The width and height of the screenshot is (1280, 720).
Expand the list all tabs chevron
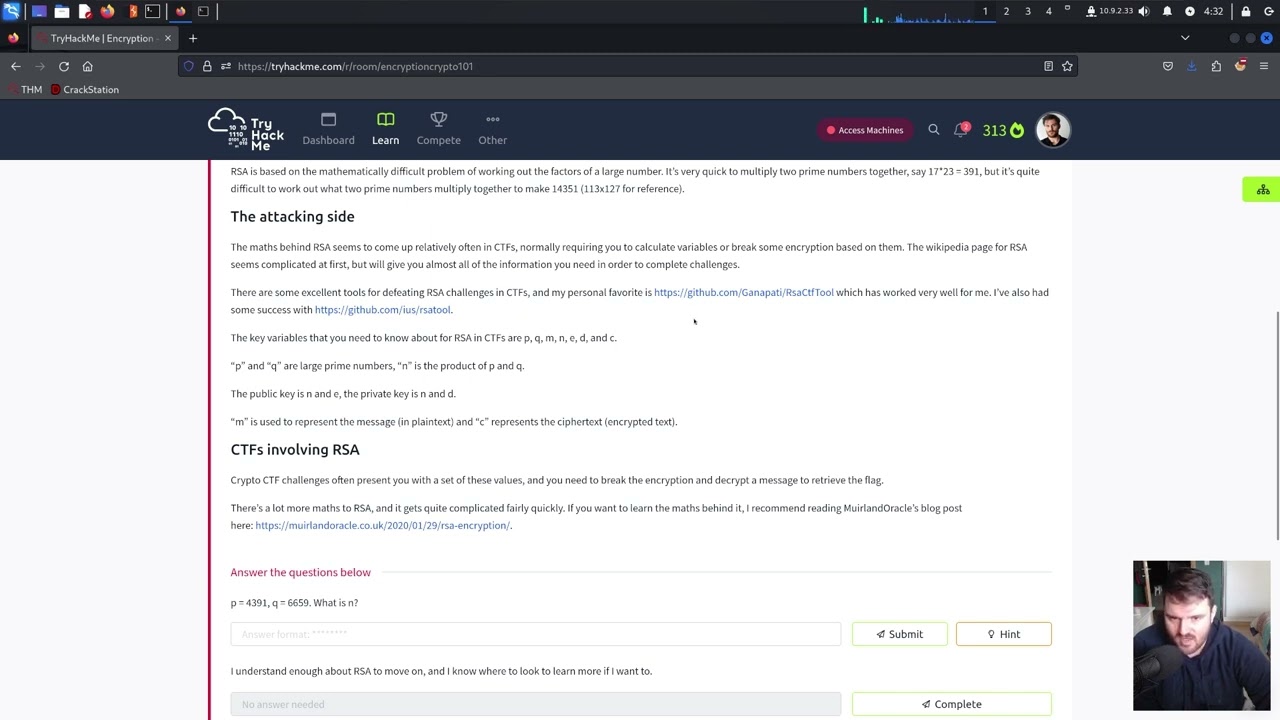1185,38
